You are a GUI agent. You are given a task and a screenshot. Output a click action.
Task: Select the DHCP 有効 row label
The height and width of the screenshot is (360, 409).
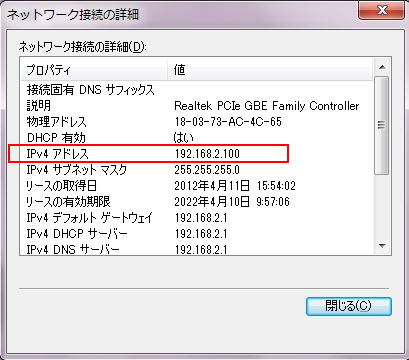[56, 138]
